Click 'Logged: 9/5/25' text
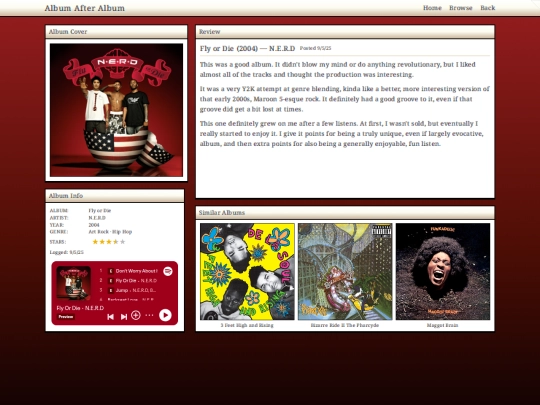 coord(67,252)
